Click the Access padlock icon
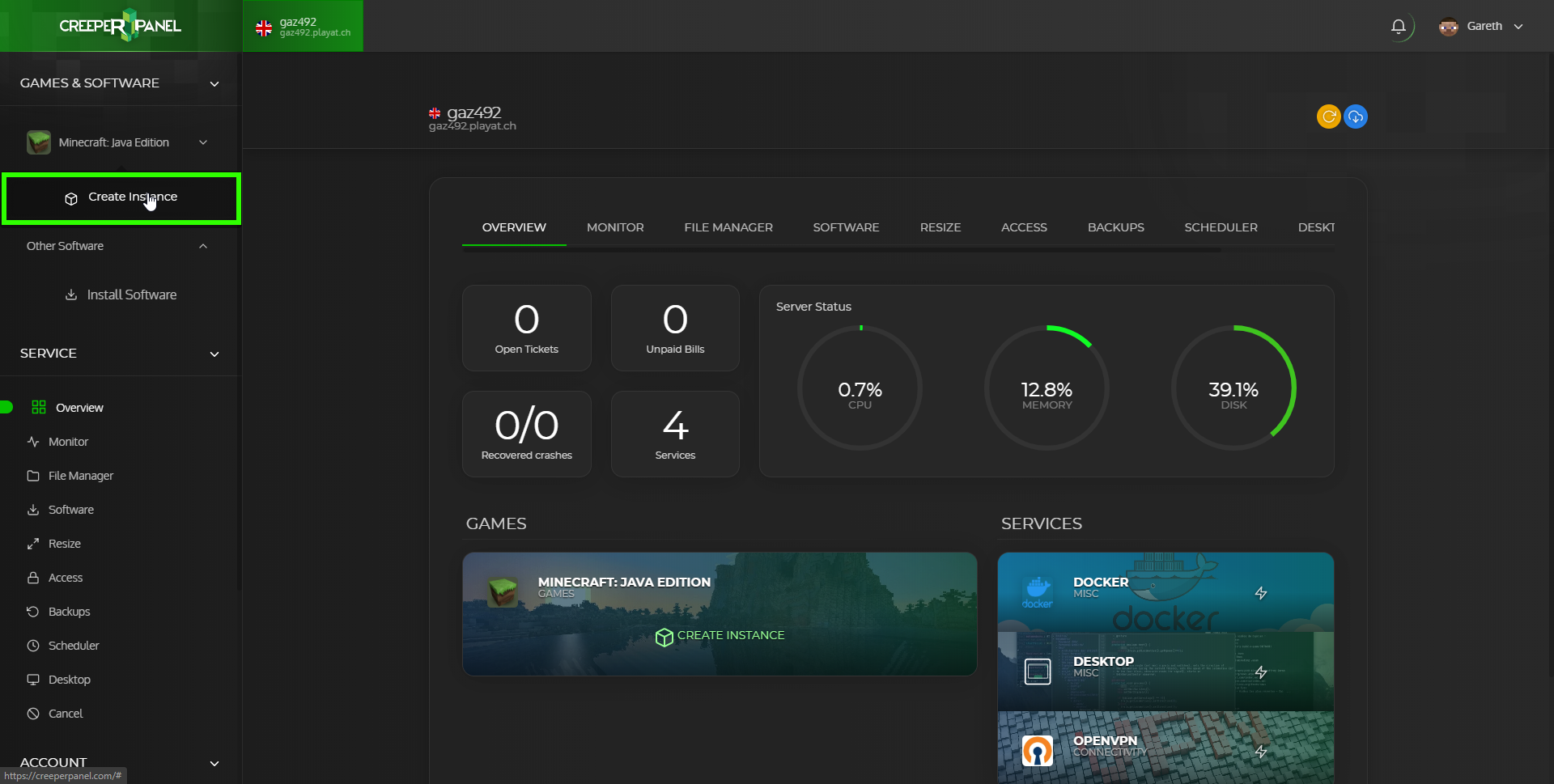Image resolution: width=1554 pixels, height=784 pixels. click(x=33, y=578)
